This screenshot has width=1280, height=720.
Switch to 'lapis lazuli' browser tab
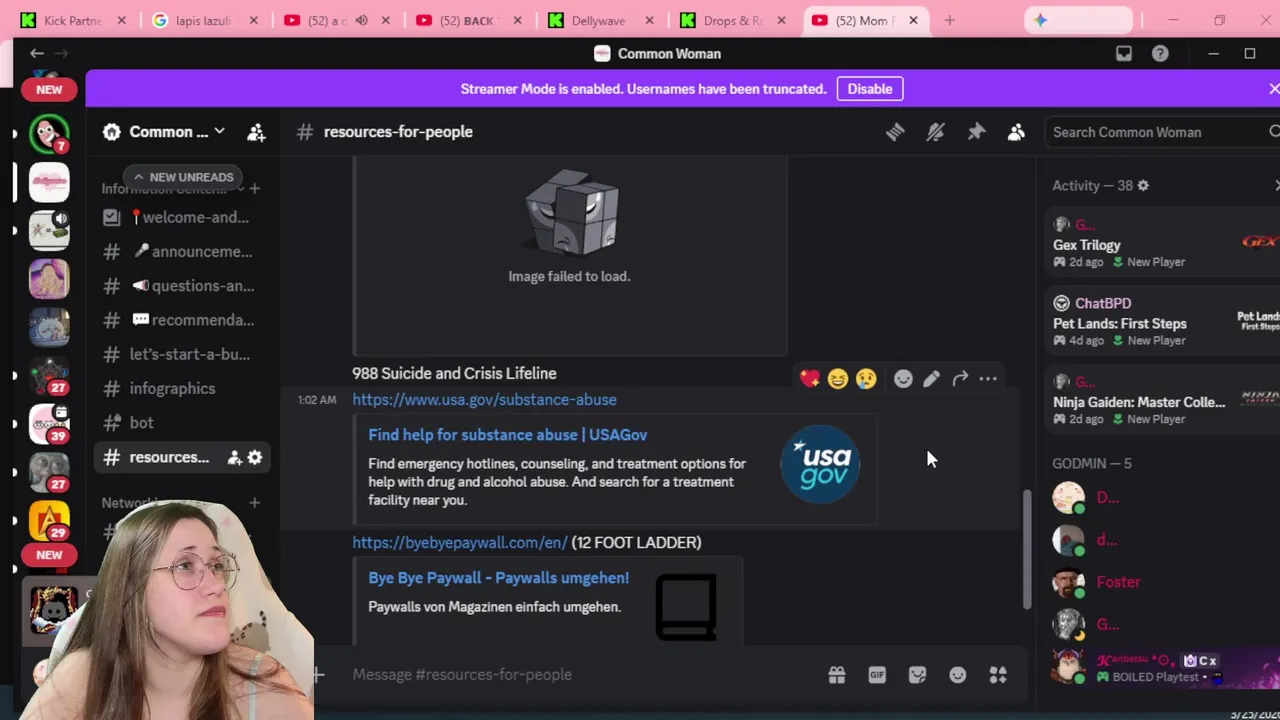pyautogui.click(x=203, y=20)
